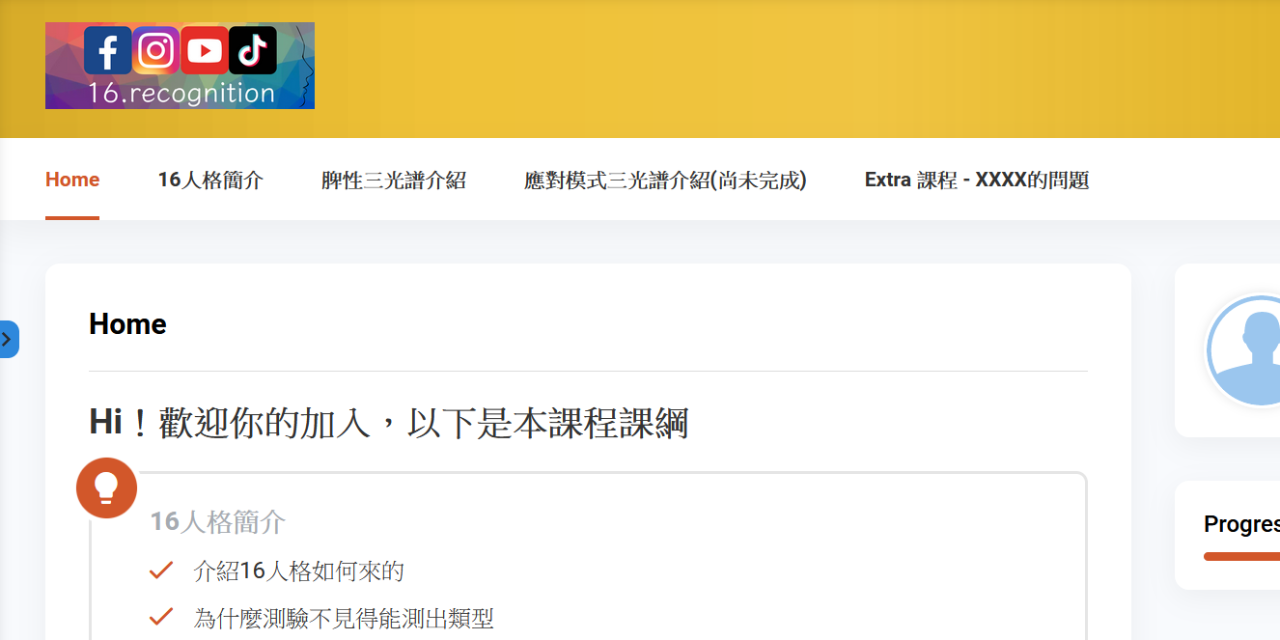Click the 介紹16人格如何來的 item text
This screenshot has width=1280, height=640.
299,571
